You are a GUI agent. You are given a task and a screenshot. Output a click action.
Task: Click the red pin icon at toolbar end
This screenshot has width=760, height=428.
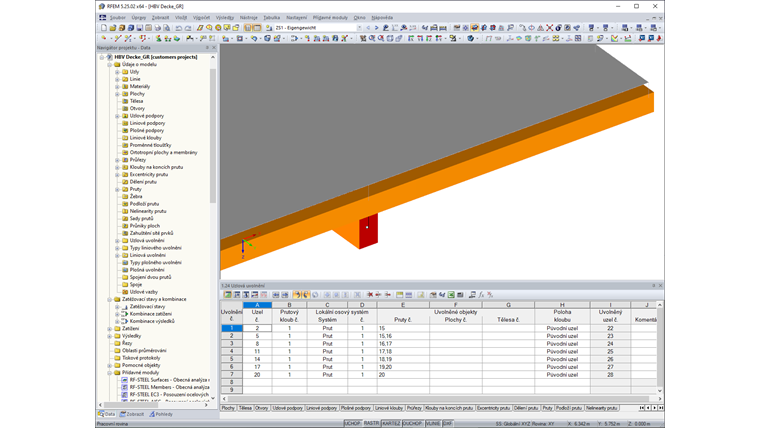(x=659, y=38)
